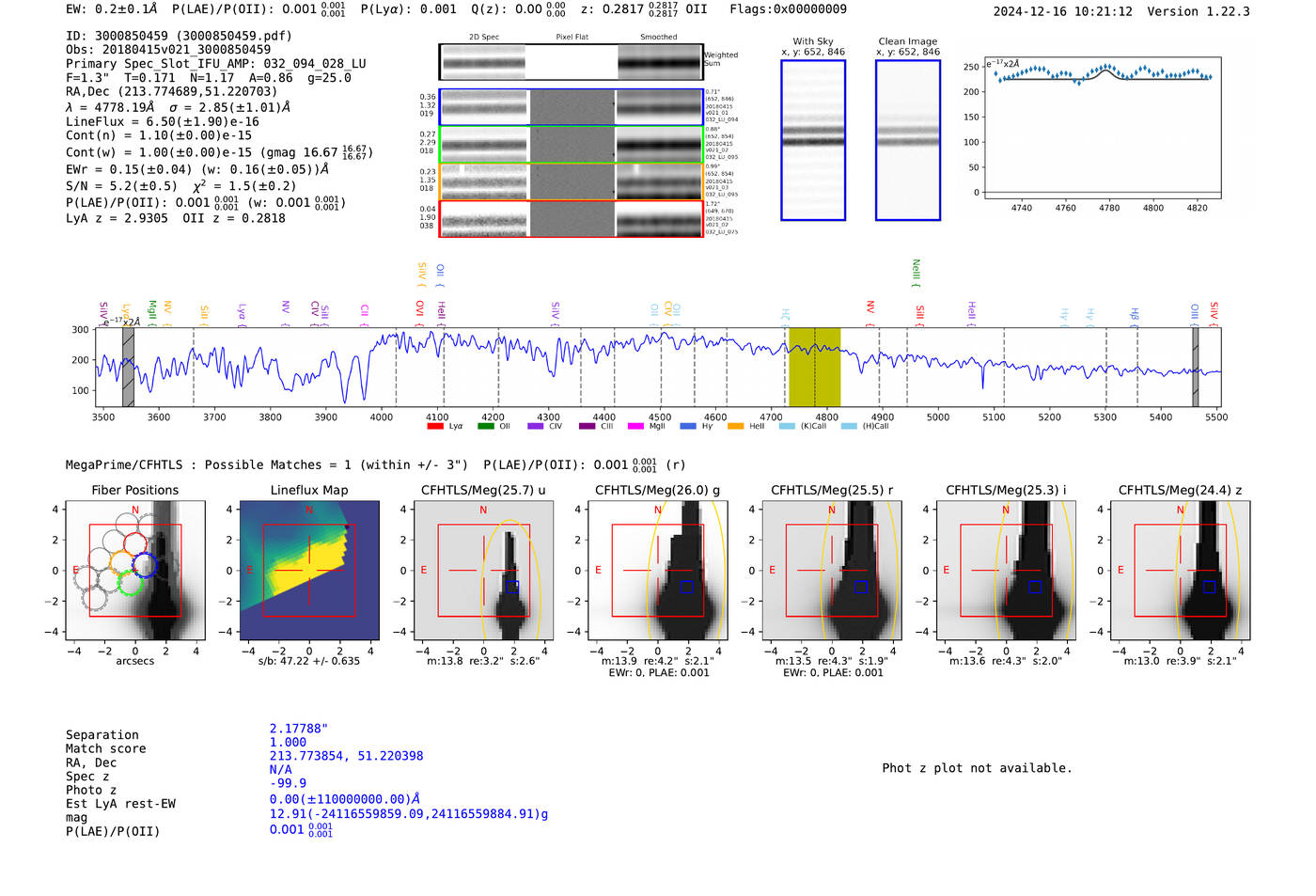
Task: Click the 2024-12-16 10:21:12 timestamp
Action: pyautogui.click(x=1063, y=12)
